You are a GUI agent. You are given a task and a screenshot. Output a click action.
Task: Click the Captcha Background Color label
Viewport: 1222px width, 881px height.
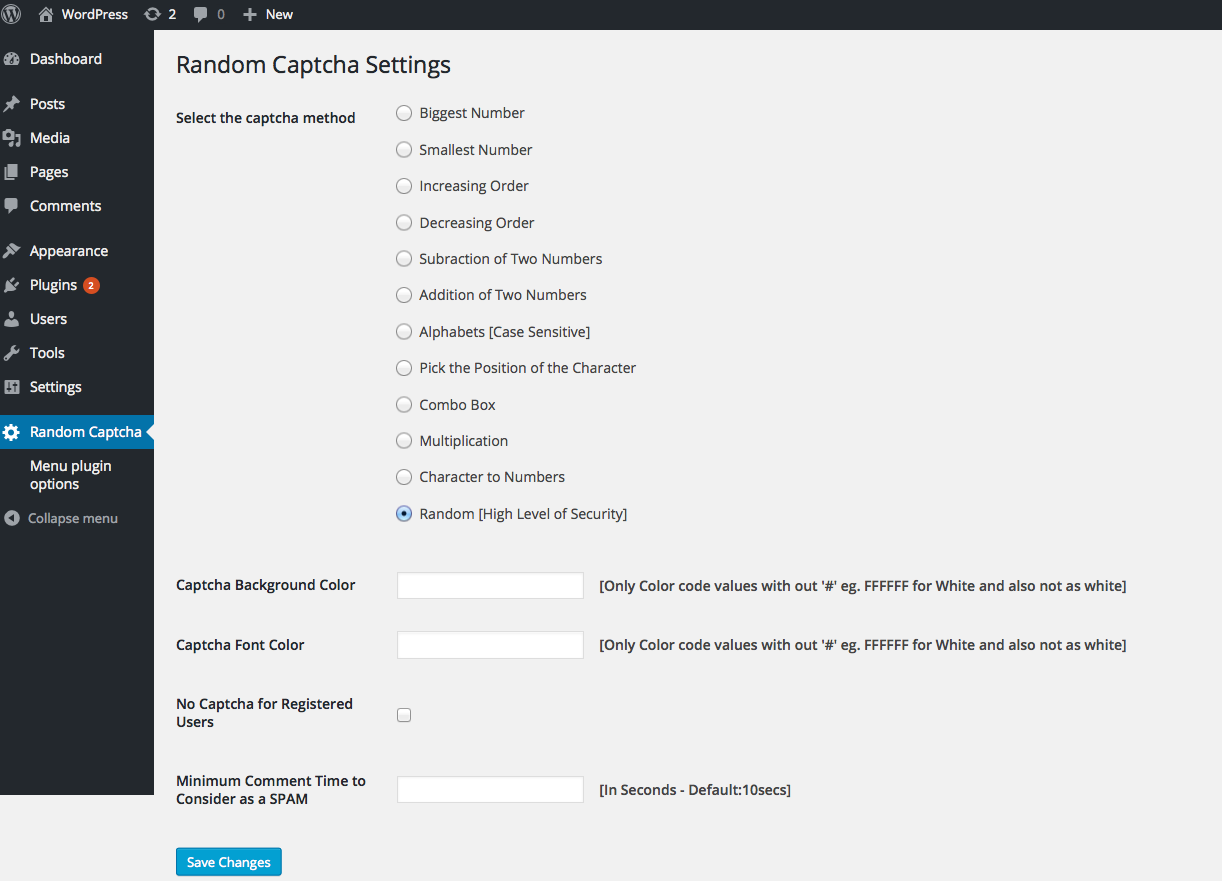(265, 585)
